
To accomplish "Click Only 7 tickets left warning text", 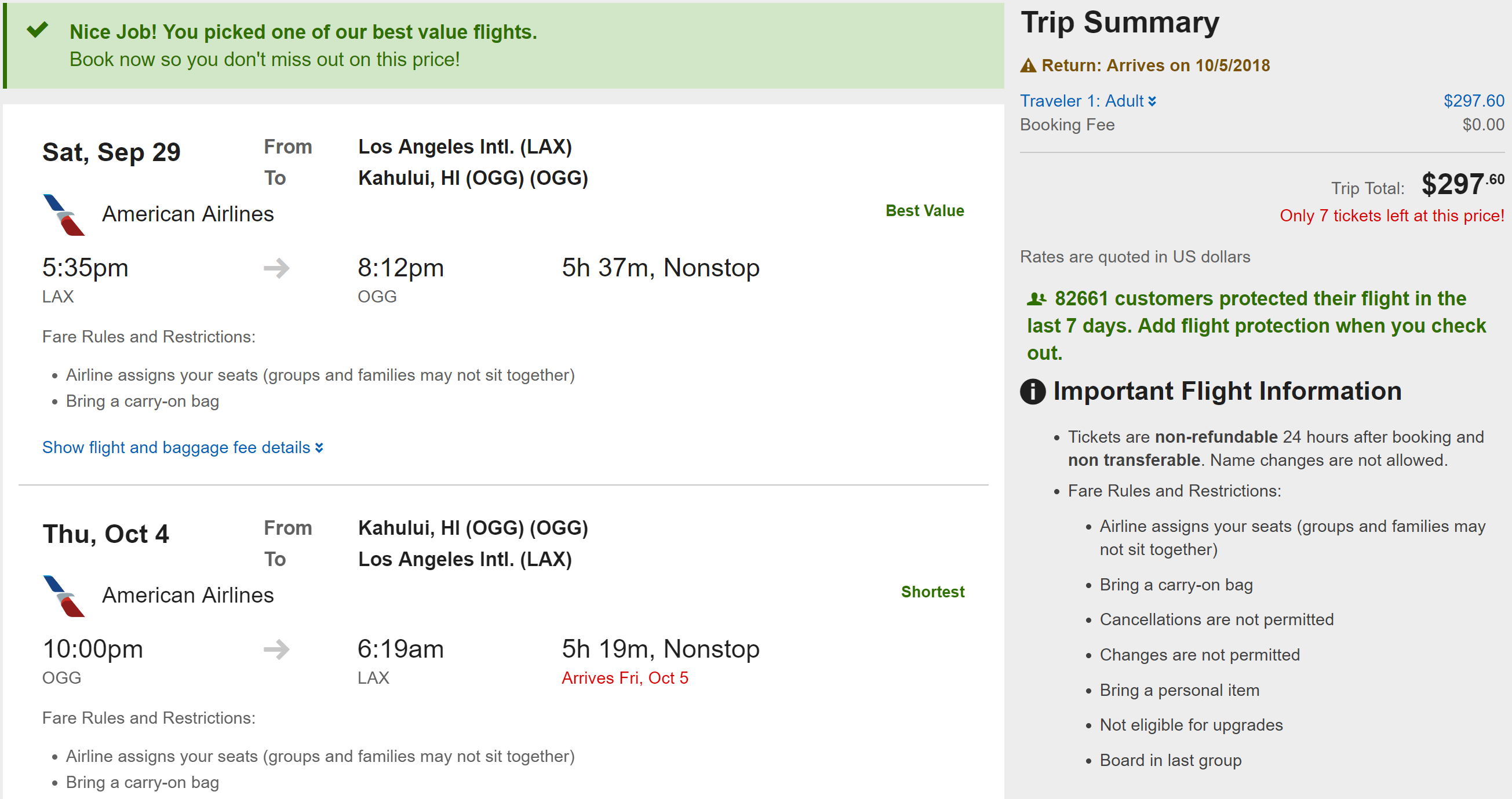I will point(1391,216).
